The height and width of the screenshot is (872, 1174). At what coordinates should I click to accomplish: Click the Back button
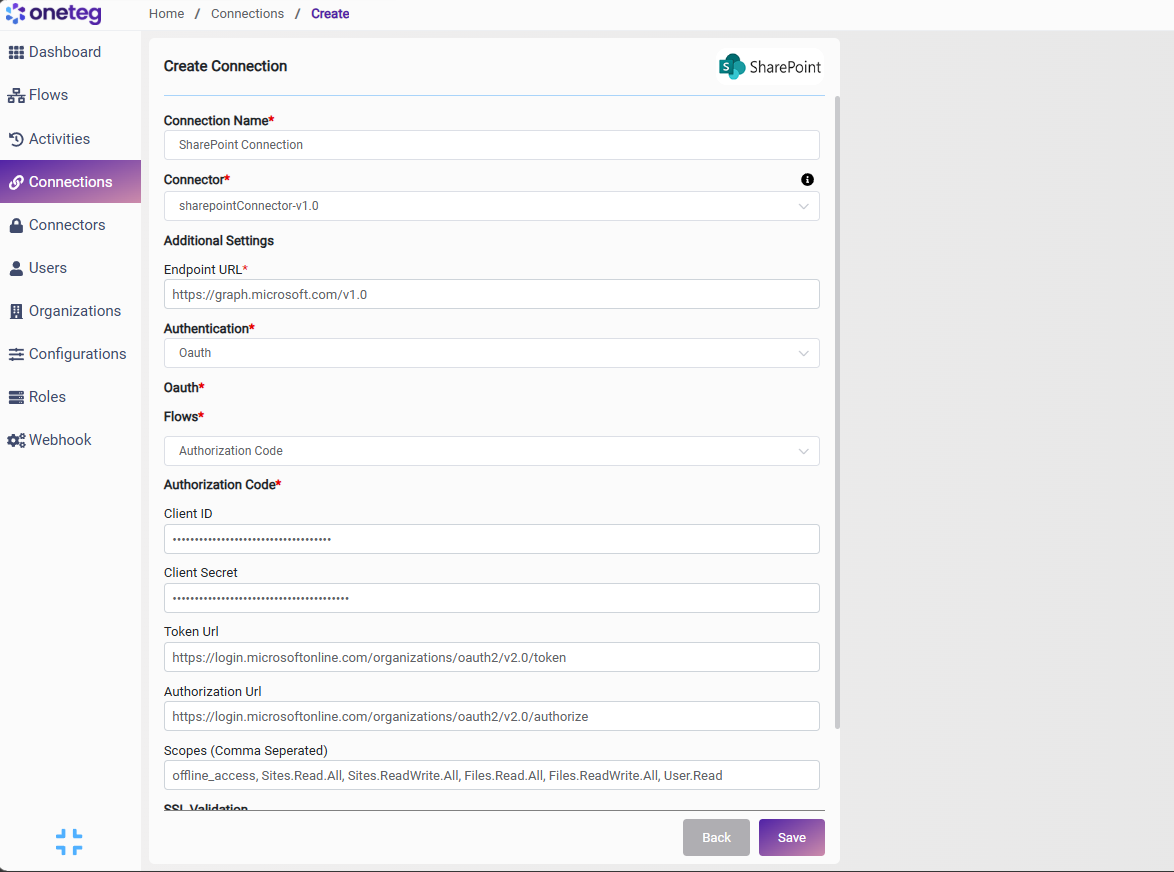click(x=716, y=838)
